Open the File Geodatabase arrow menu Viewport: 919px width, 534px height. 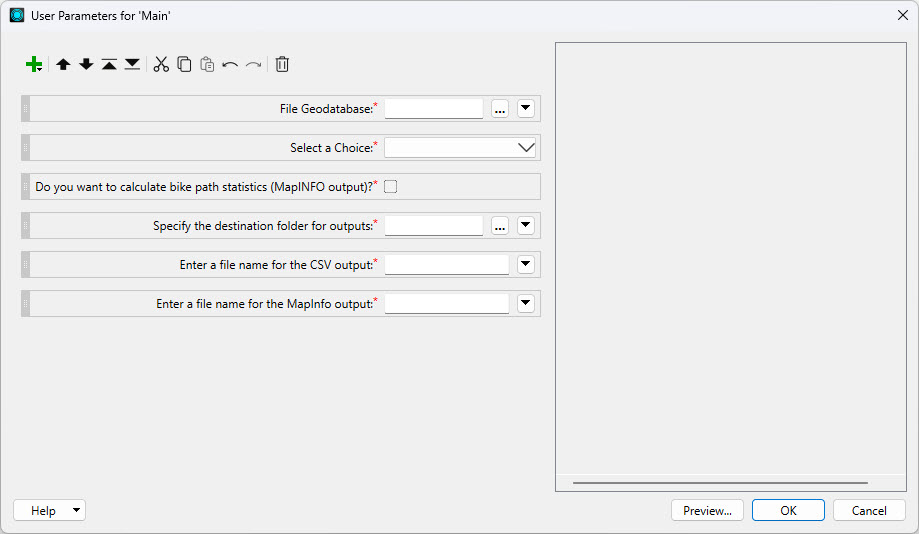(x=526, y=108)
